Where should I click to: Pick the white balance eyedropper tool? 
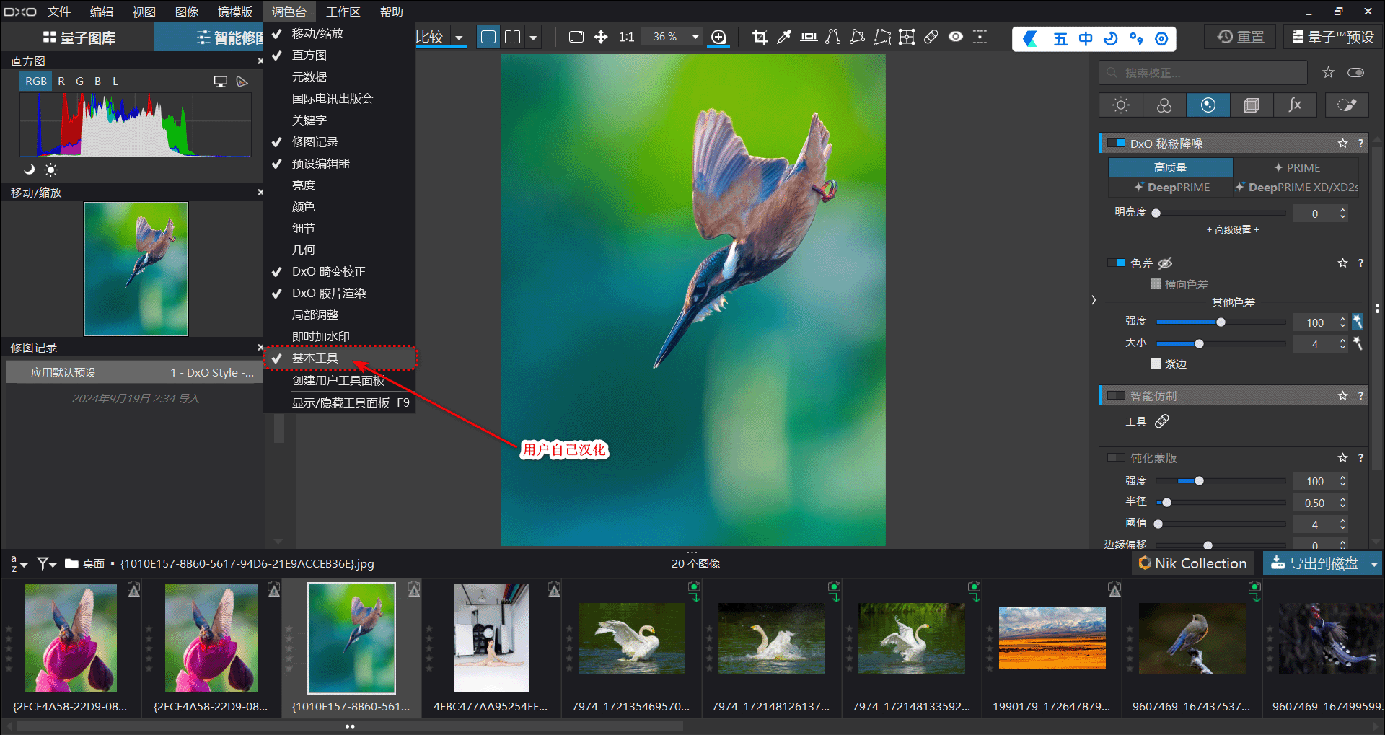[x=785, y=37]
